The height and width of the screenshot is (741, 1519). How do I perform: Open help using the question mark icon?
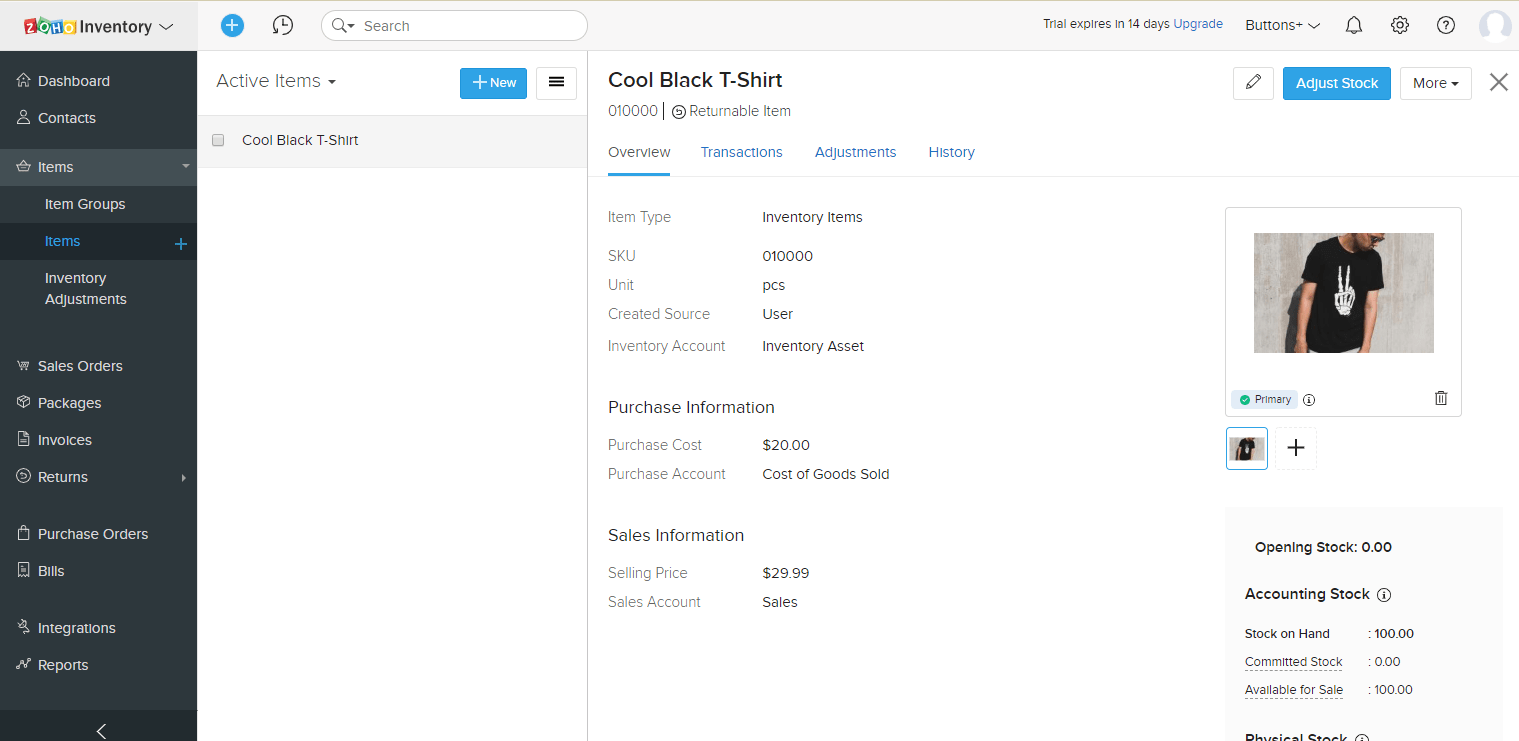pyautogui.click(x=1445, y=25)
